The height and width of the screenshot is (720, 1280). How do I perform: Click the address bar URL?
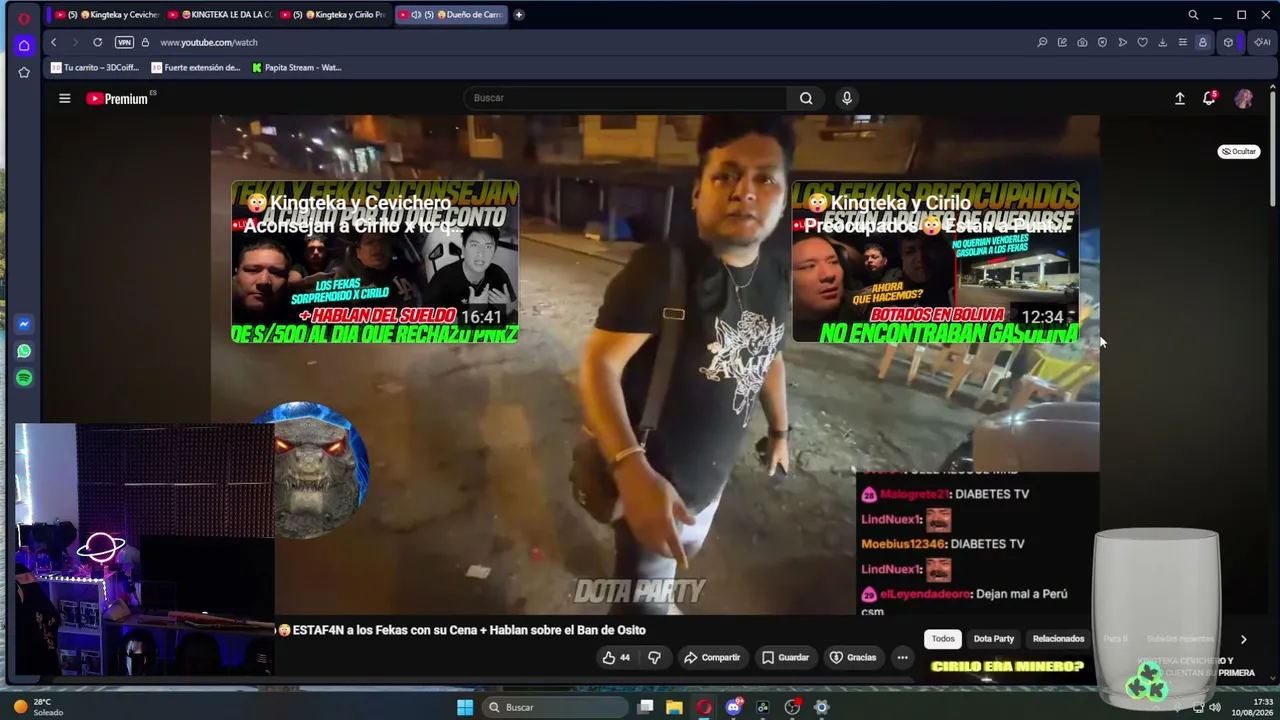coord(209,42)
